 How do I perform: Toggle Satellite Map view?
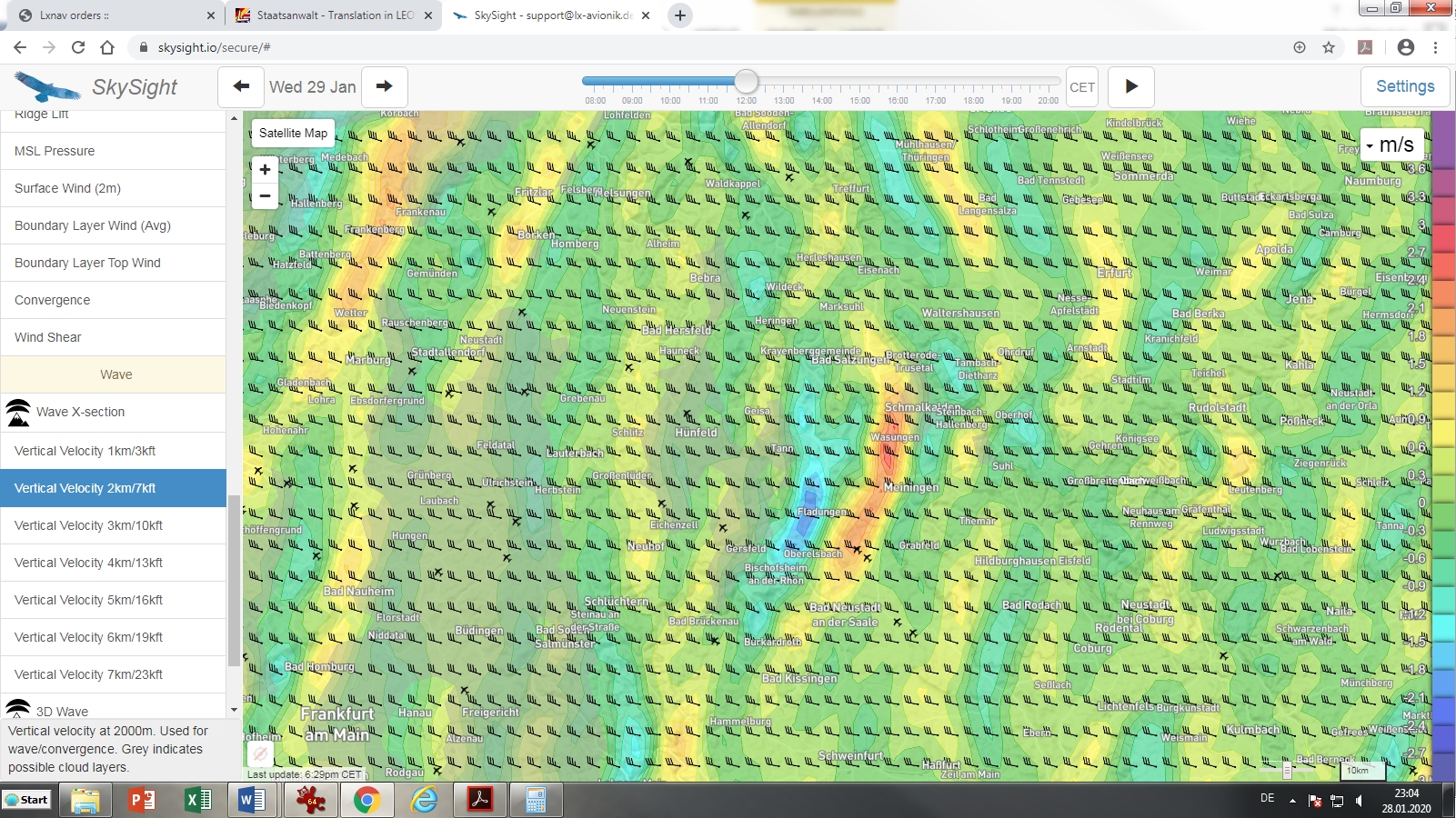point(293,133)
